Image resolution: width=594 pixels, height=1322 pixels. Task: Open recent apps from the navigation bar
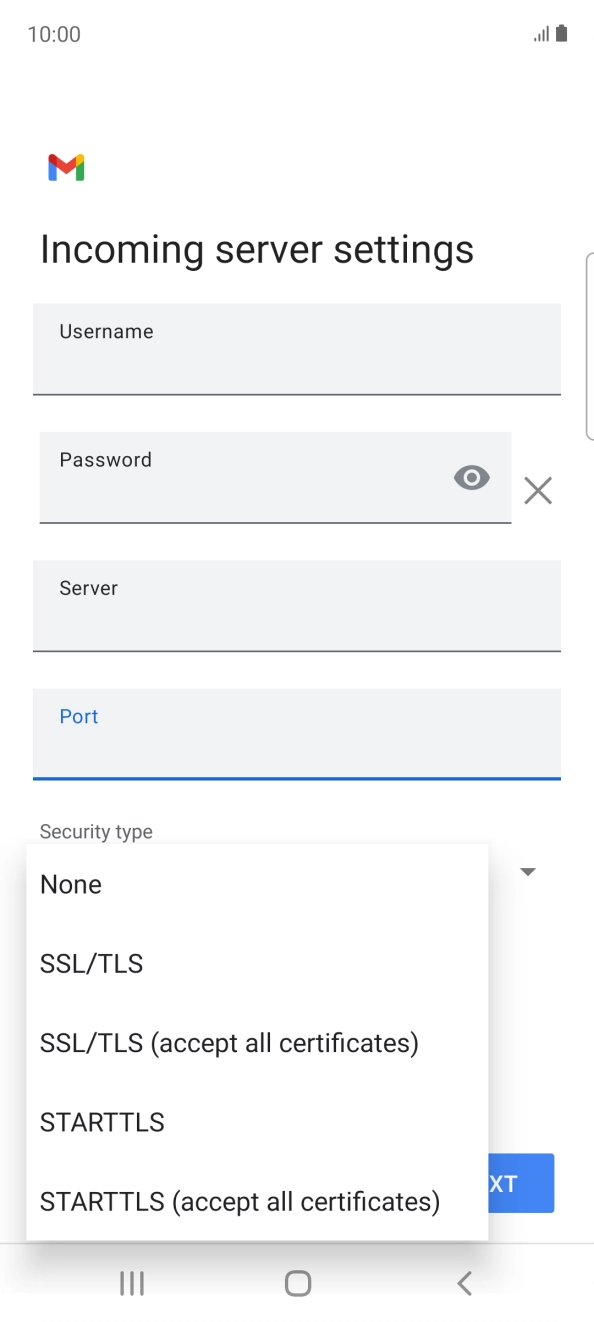click(x=131, y=1283)
